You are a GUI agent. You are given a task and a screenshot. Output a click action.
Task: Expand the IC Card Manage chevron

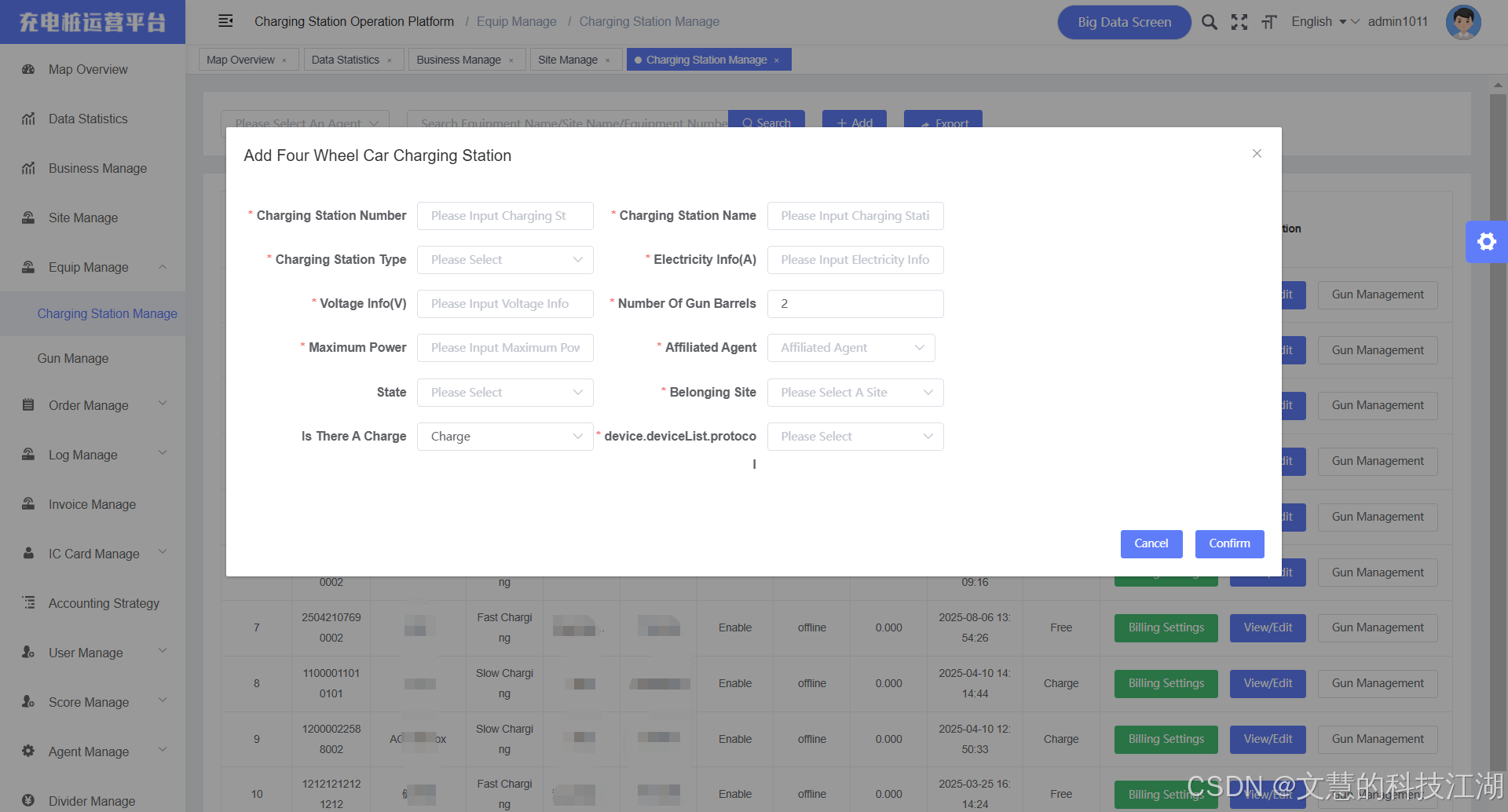pos(163,552)
